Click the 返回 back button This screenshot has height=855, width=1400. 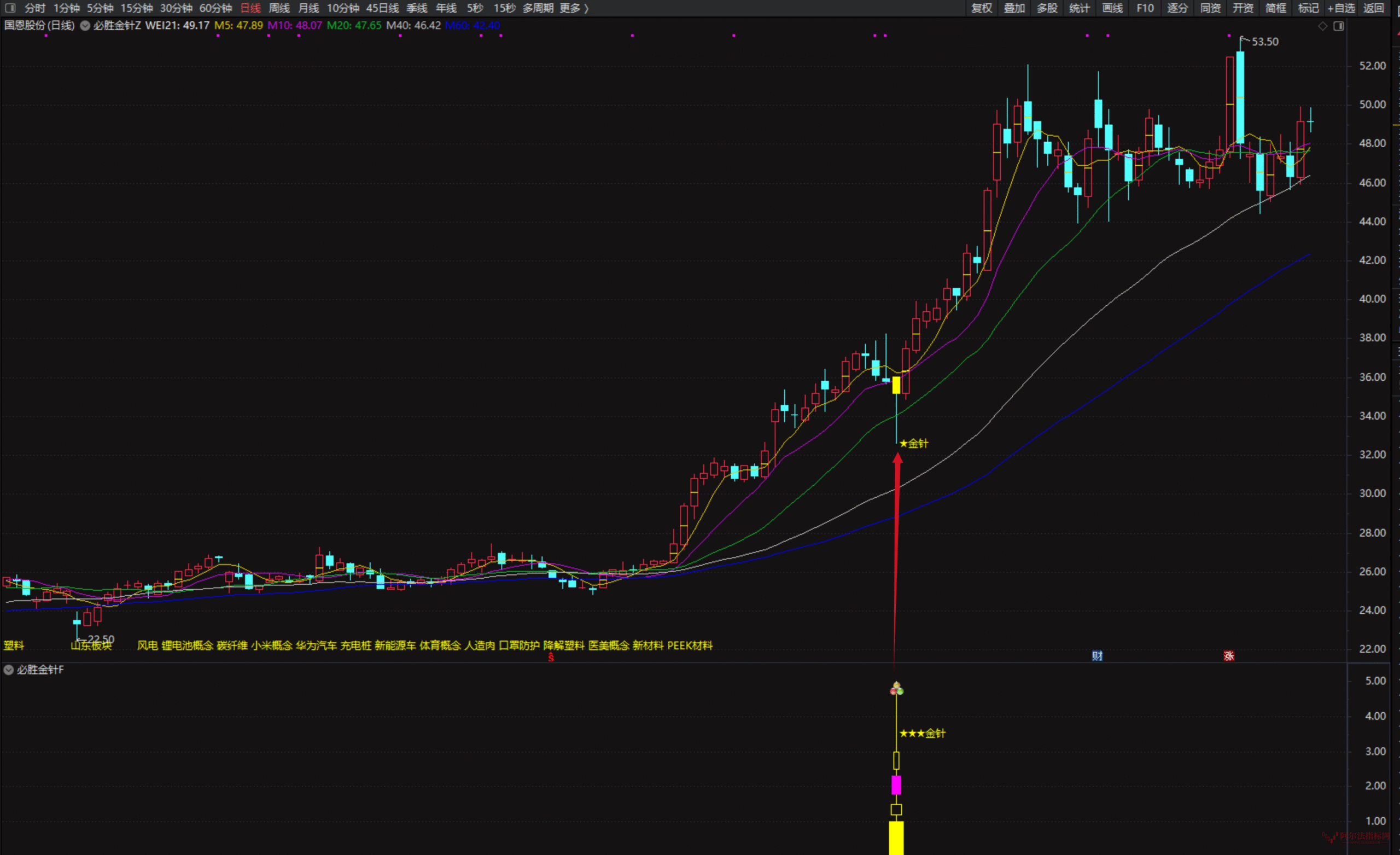coord(1373,8)
